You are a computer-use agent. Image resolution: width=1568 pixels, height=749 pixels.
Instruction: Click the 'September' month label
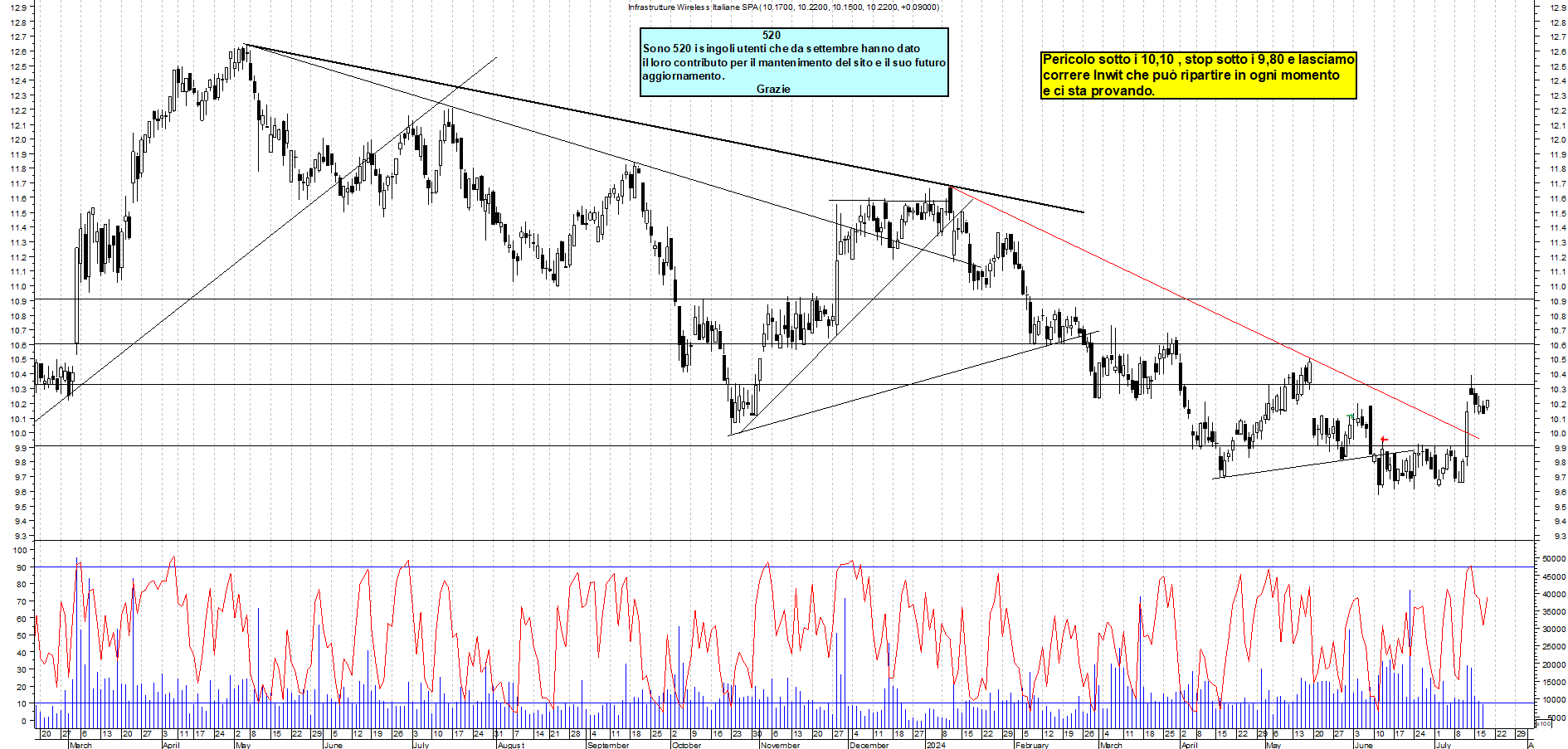608,745
